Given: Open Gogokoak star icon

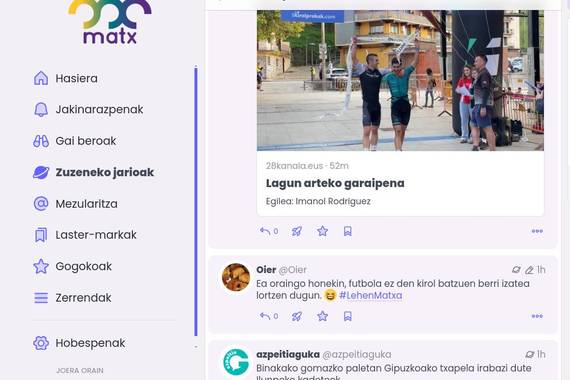Looking at the screenshot, I should (41, 266).
